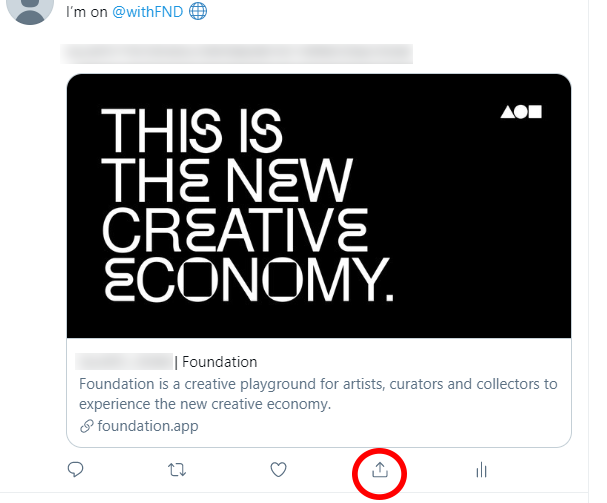The image size is (607, 503).
Task: Click the triangle-circle-square Foundation logo
Action: pyautogui.click(x=521, y=112)
